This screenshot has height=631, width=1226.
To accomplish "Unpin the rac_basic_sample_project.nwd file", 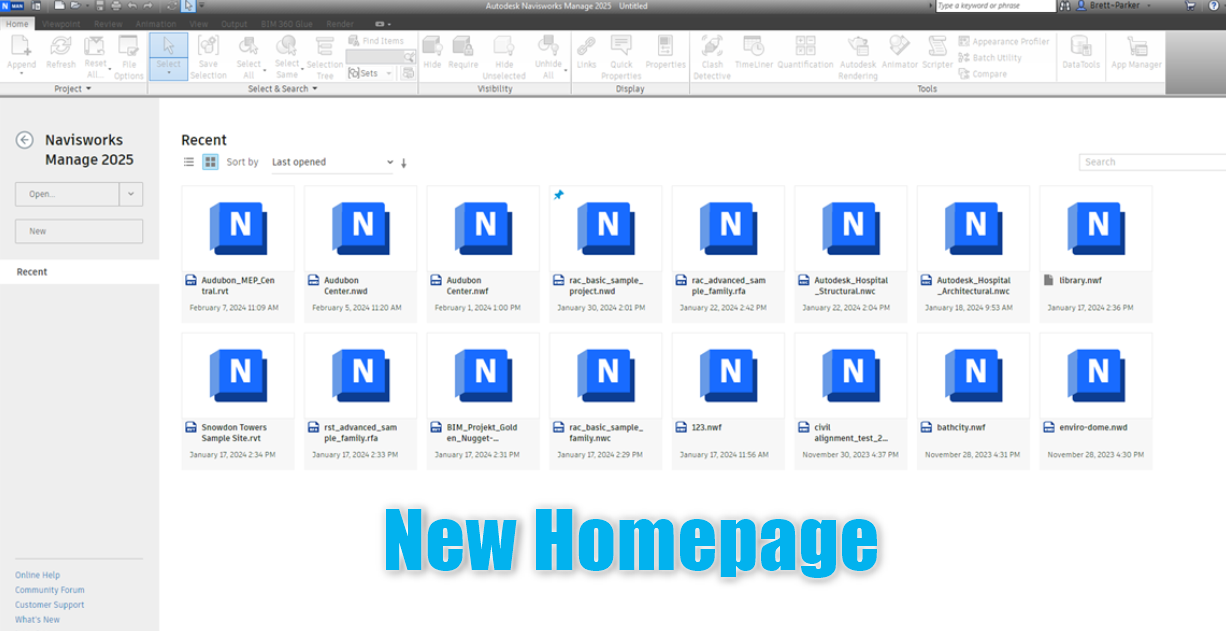I will [557, 195].
